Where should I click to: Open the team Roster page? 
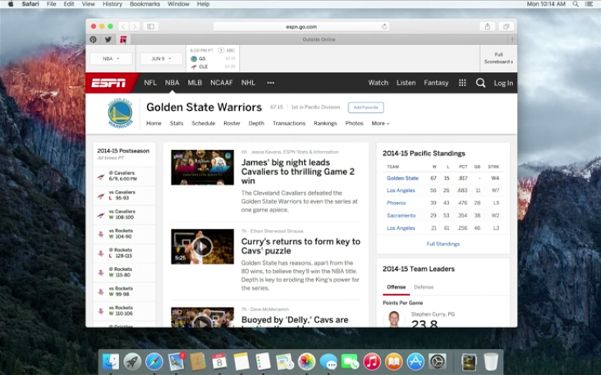click(x=232, y=123)
